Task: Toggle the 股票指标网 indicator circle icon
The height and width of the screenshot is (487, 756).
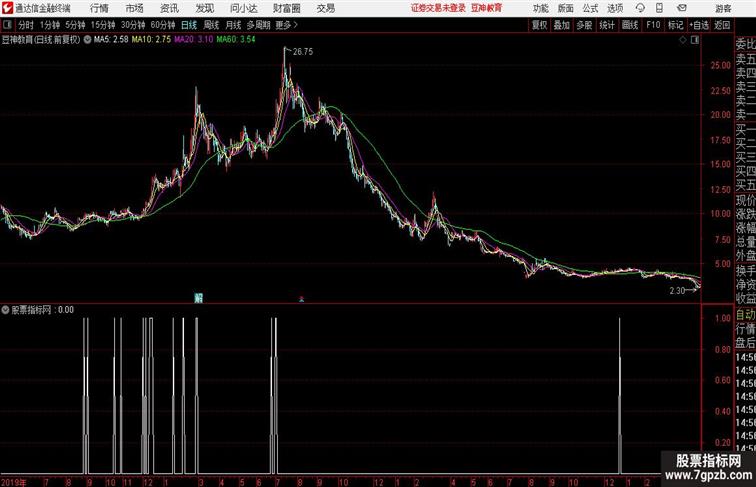Action: pos(5,310)
